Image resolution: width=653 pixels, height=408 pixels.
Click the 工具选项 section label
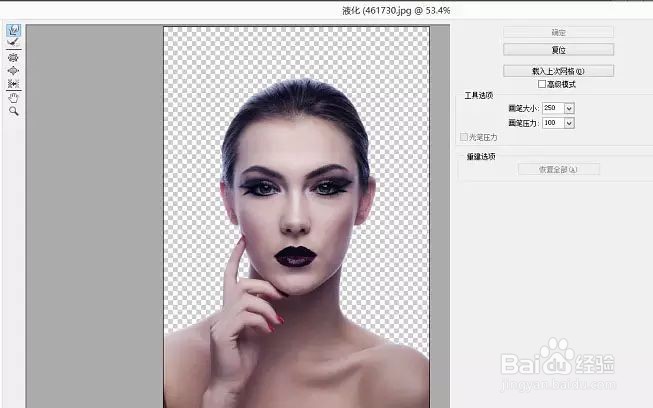(479, 95)
